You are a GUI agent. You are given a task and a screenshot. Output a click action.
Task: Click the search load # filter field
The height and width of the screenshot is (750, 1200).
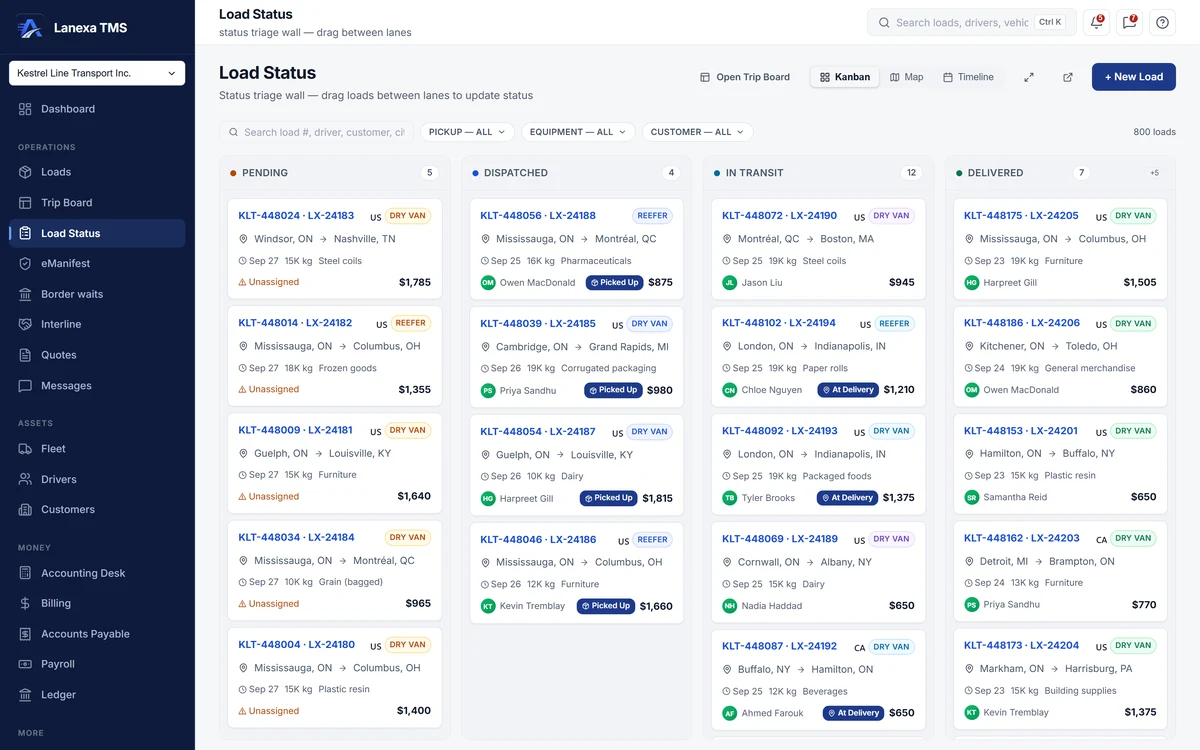(x=317, y=132)
